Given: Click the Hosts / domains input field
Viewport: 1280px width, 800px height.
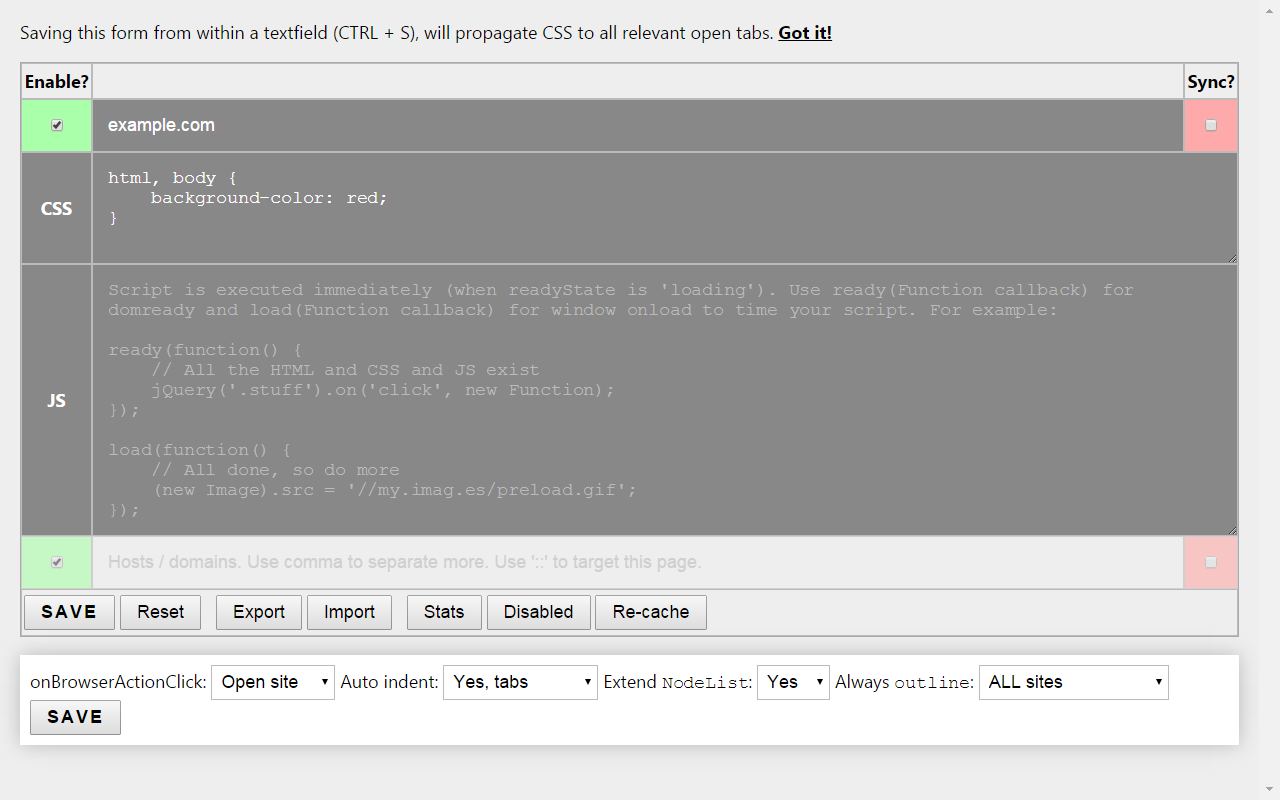Looking at the screenshot, I should pos(638,562).
